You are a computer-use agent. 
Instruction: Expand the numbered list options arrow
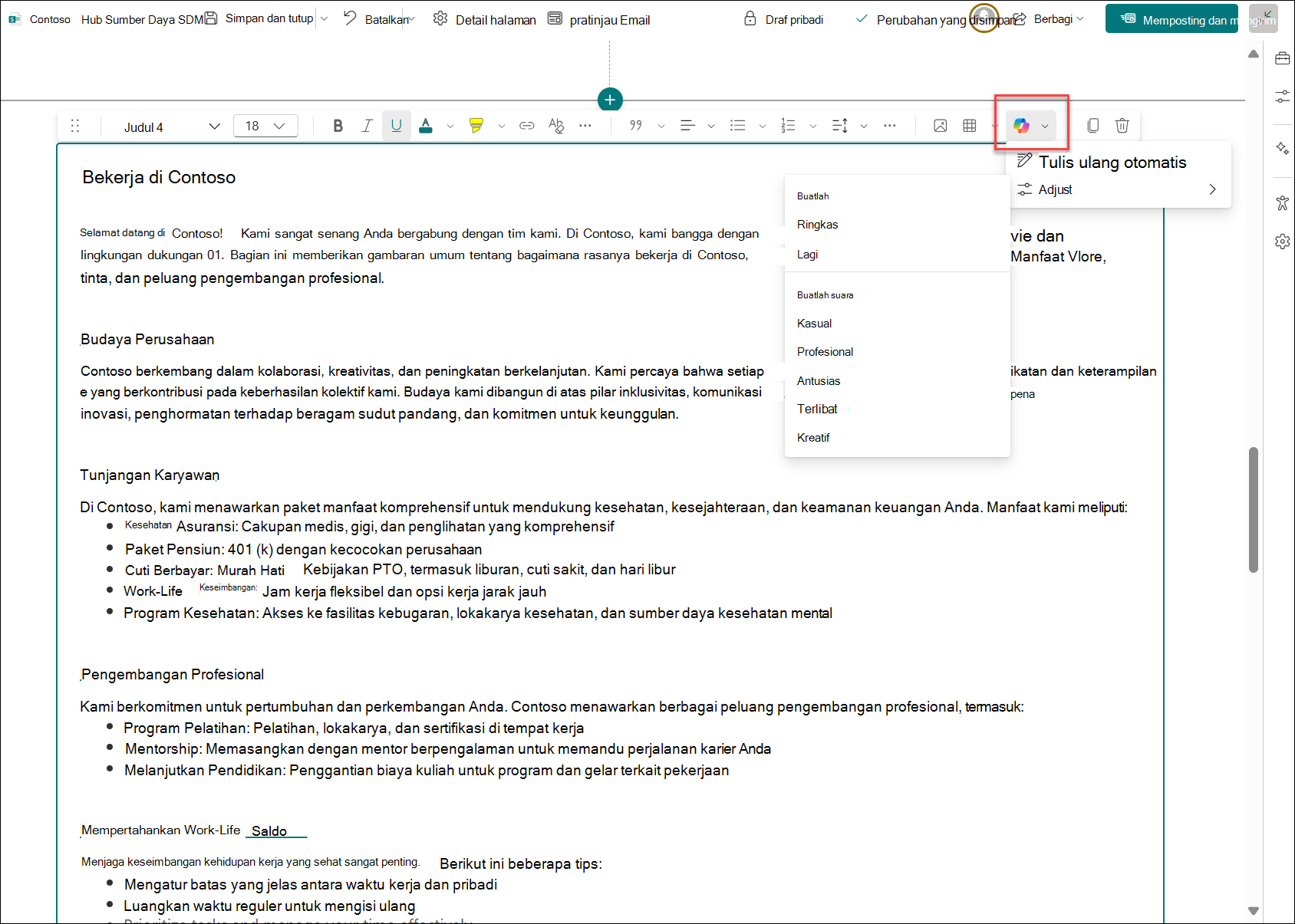coord(813,126)
